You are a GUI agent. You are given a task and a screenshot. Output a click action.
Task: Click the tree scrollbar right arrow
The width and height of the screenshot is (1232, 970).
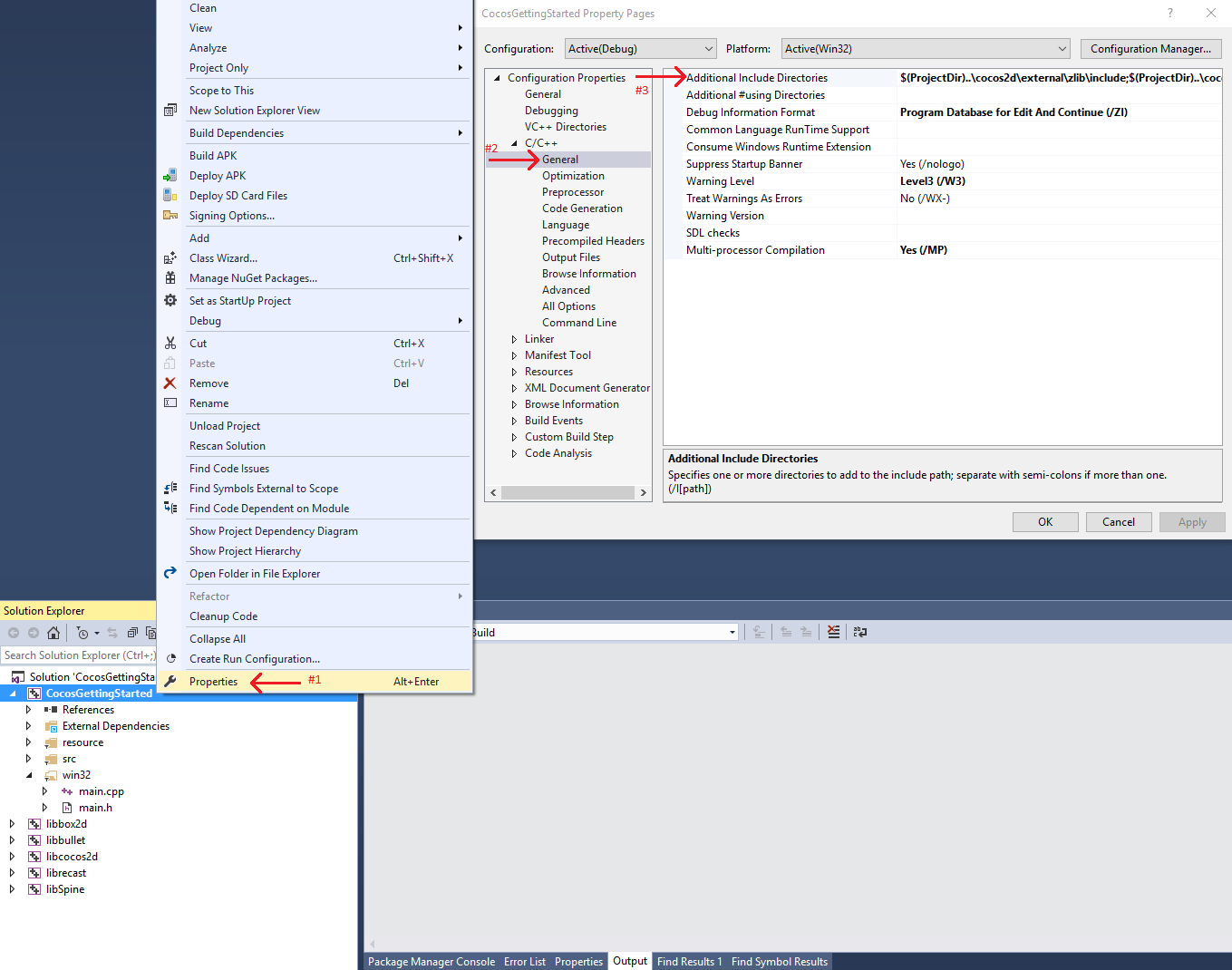click(x=643, y=493)
